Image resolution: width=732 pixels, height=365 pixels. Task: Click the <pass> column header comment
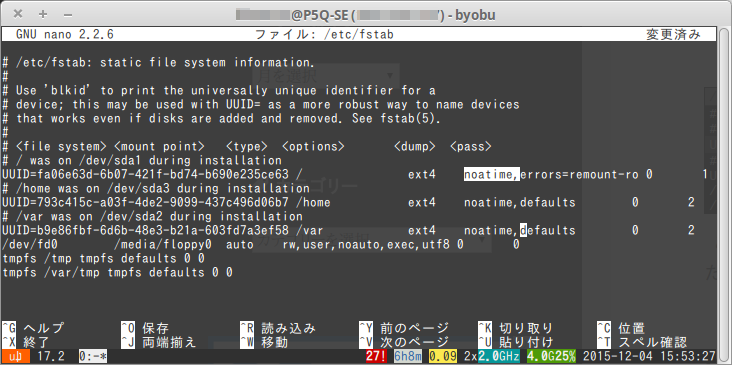click(x=471, y=147)
